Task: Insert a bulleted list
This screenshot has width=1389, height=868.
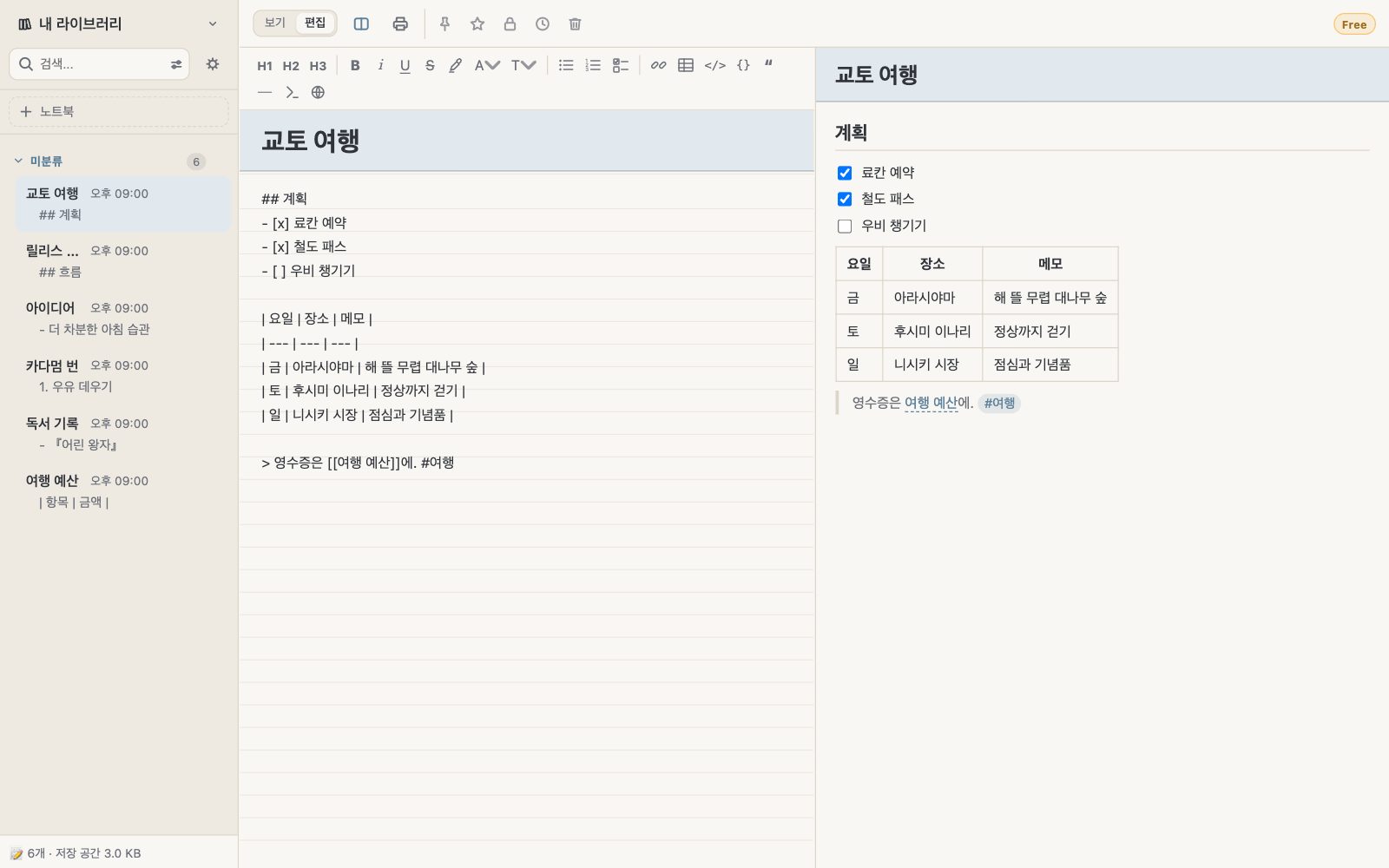Action: click(566, 65)
